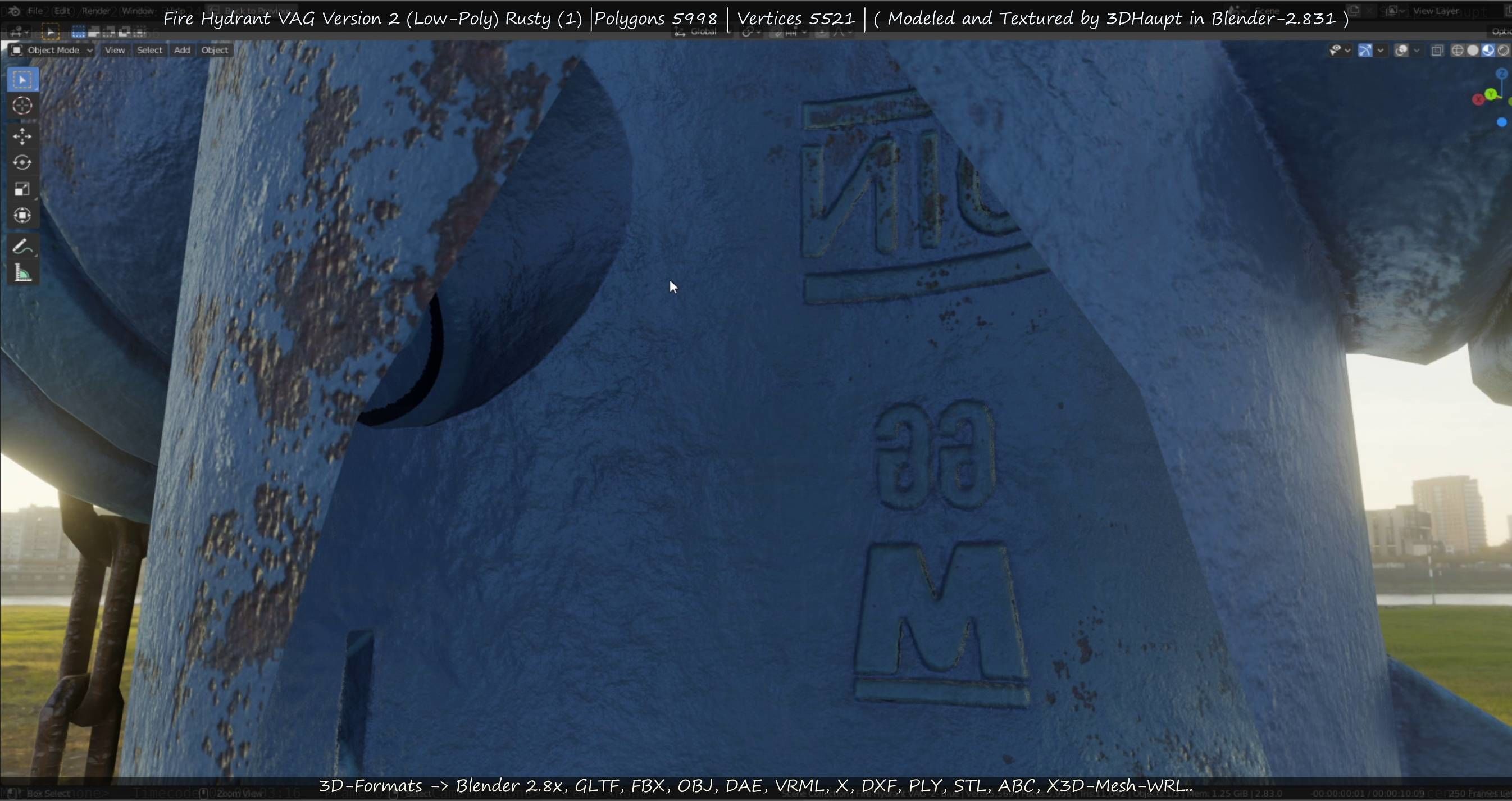Switch to Rendered viewport shading

[1504, 51]
